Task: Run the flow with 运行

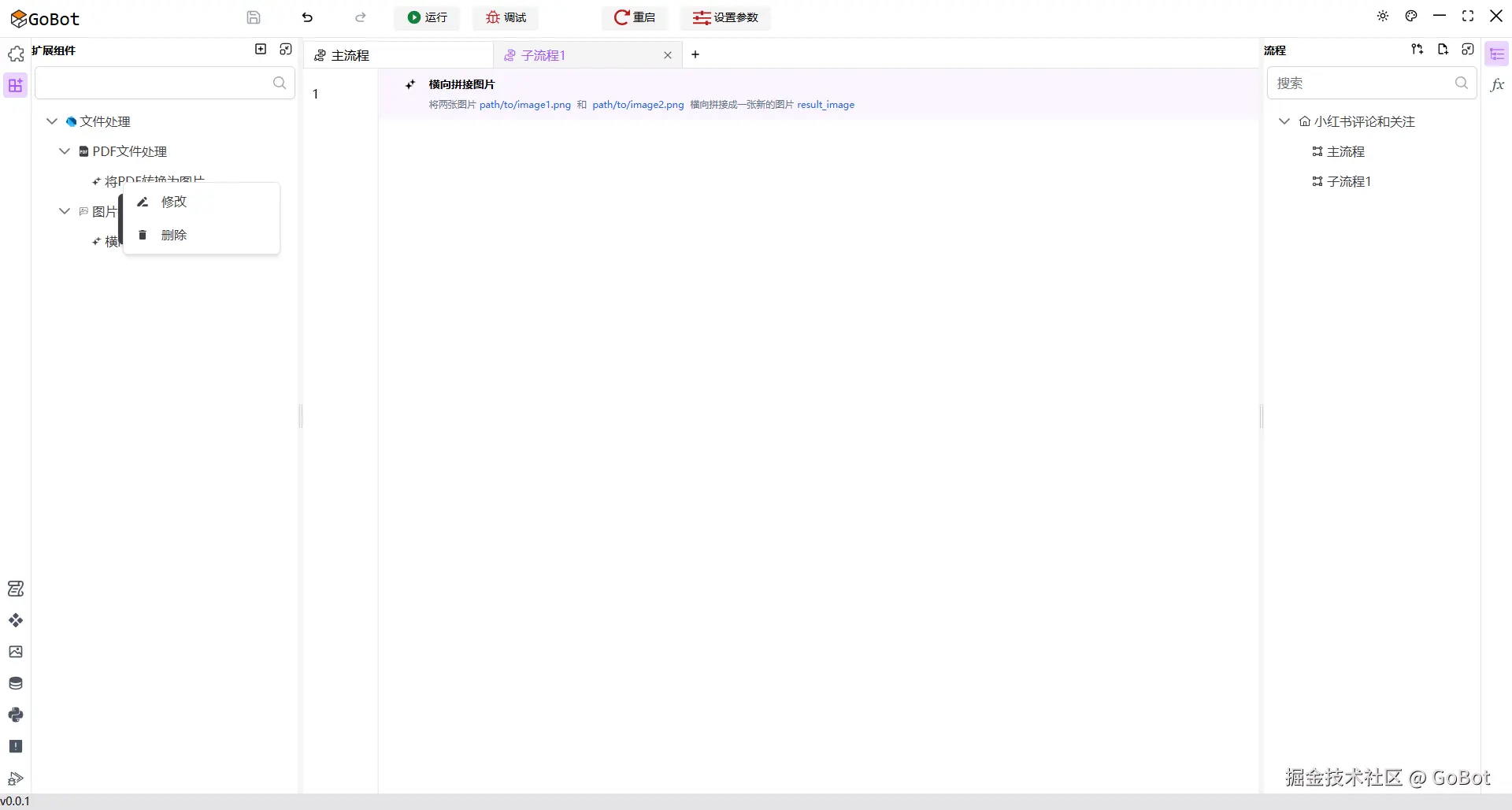Action: (427, 17)
